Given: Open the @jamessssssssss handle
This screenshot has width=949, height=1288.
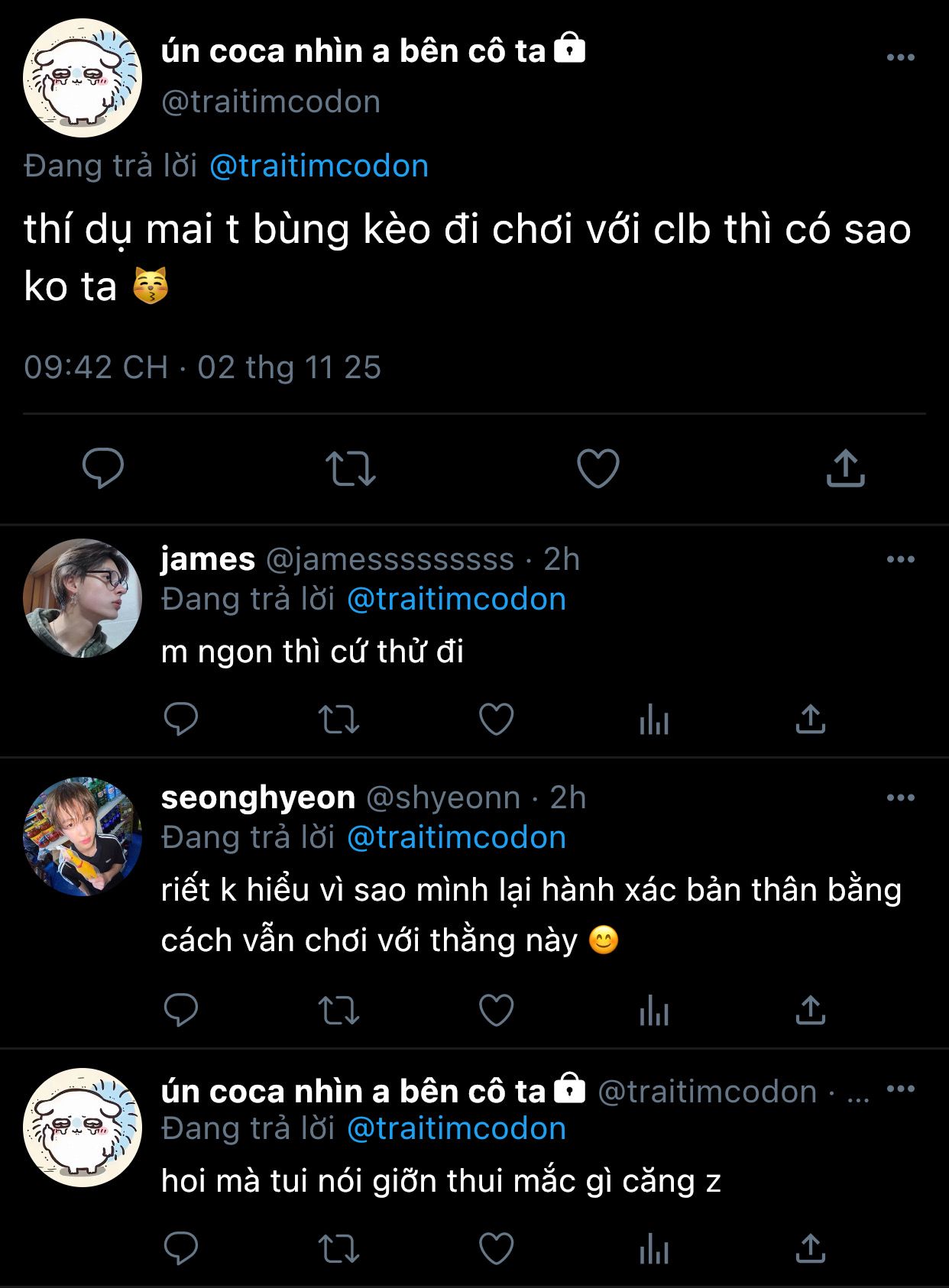Looking at the screenshot, I should coord(390,559).
